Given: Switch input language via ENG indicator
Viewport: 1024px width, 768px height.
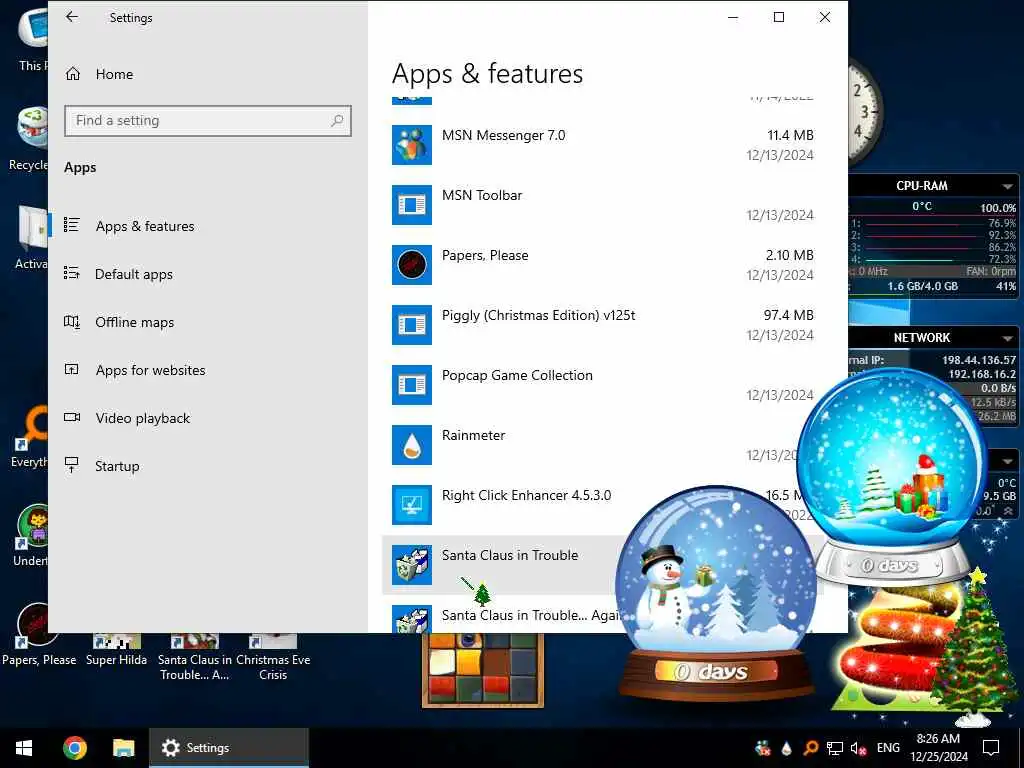Looking at the screenshot, I should [888, 748].
